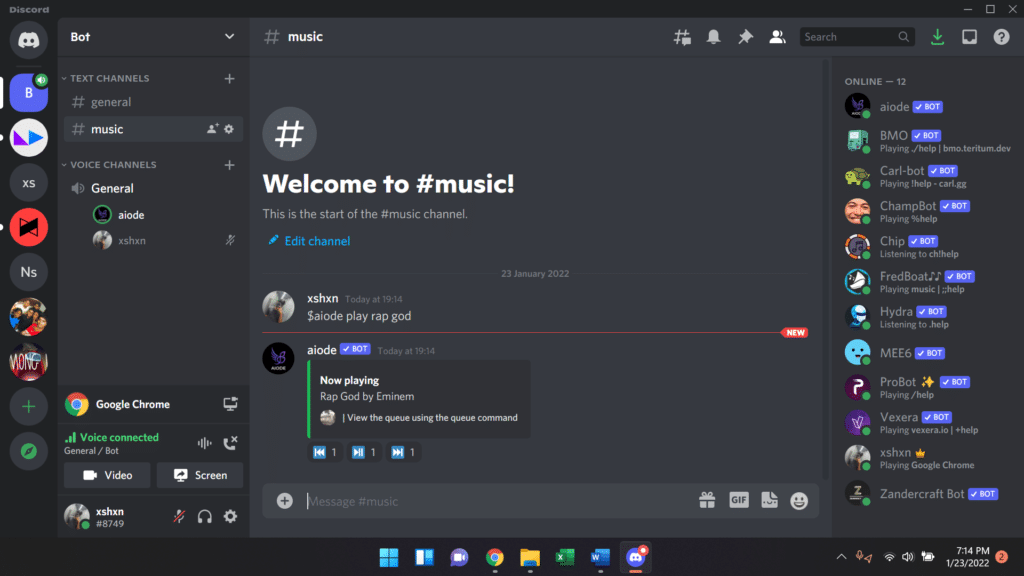The height and width of the screenshot is (576, 1024).
Task: Open the inbox
Action: point(969,36)
